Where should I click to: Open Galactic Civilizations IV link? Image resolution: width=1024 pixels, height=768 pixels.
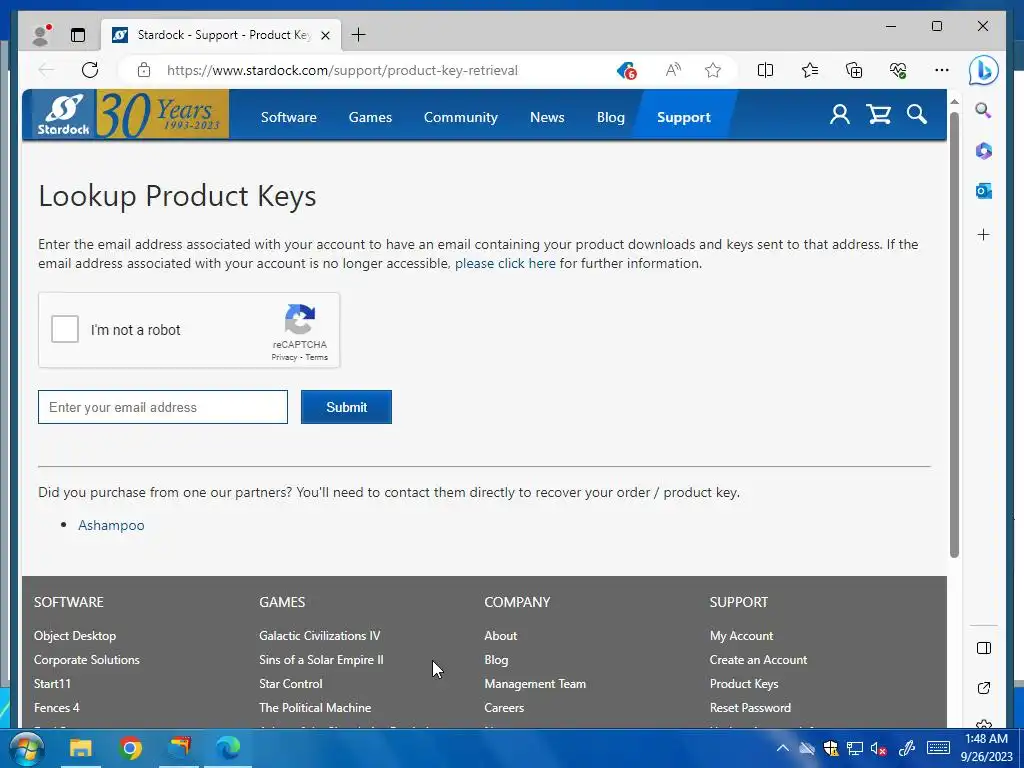319,635
